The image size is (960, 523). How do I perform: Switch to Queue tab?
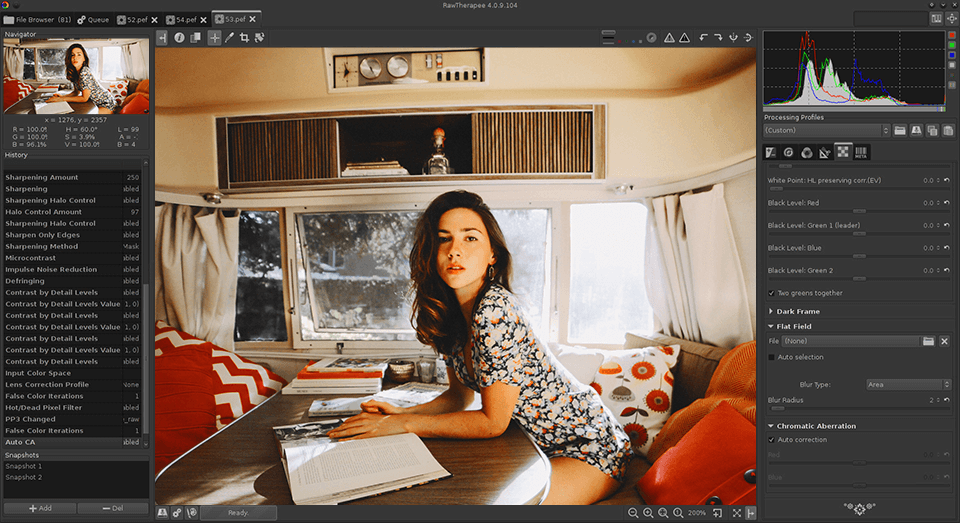pyautogui.click(x=93, y=20)
